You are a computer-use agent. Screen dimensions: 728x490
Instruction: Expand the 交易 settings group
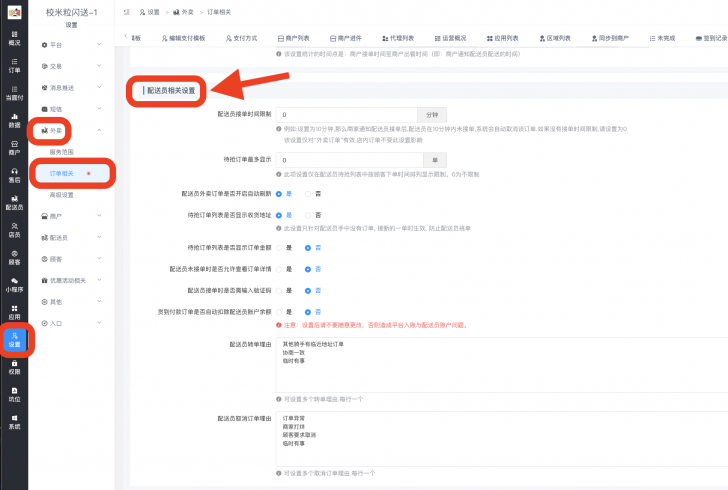point(72,66)
